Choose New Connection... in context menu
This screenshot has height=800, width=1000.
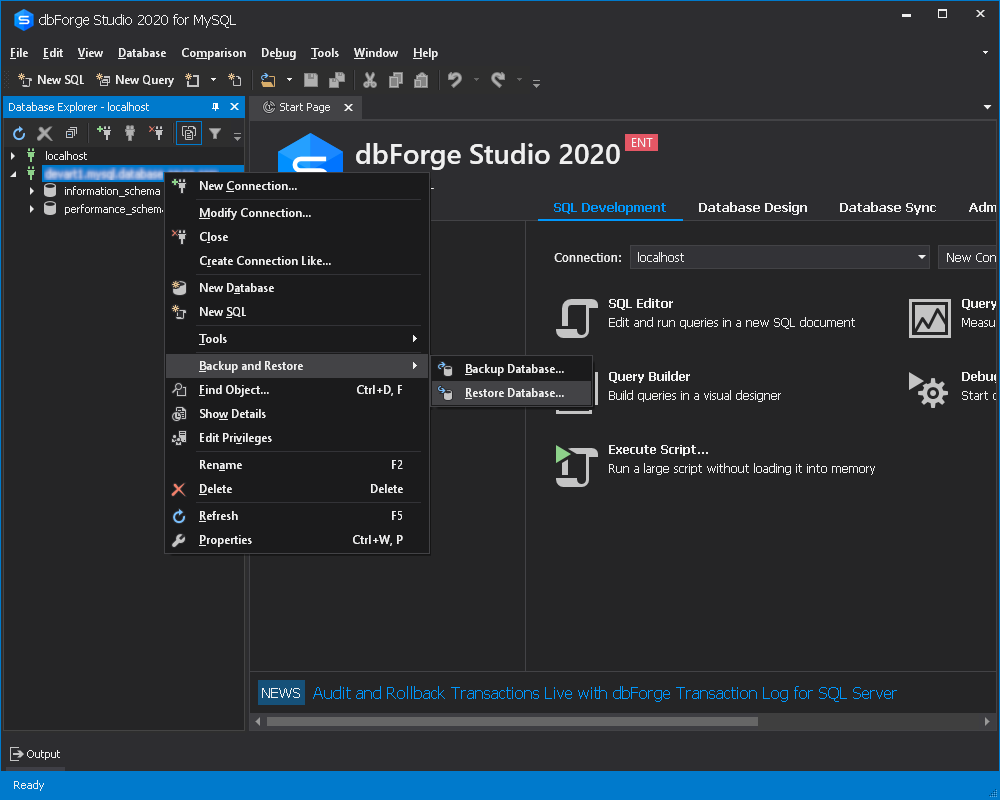(297, 186)
